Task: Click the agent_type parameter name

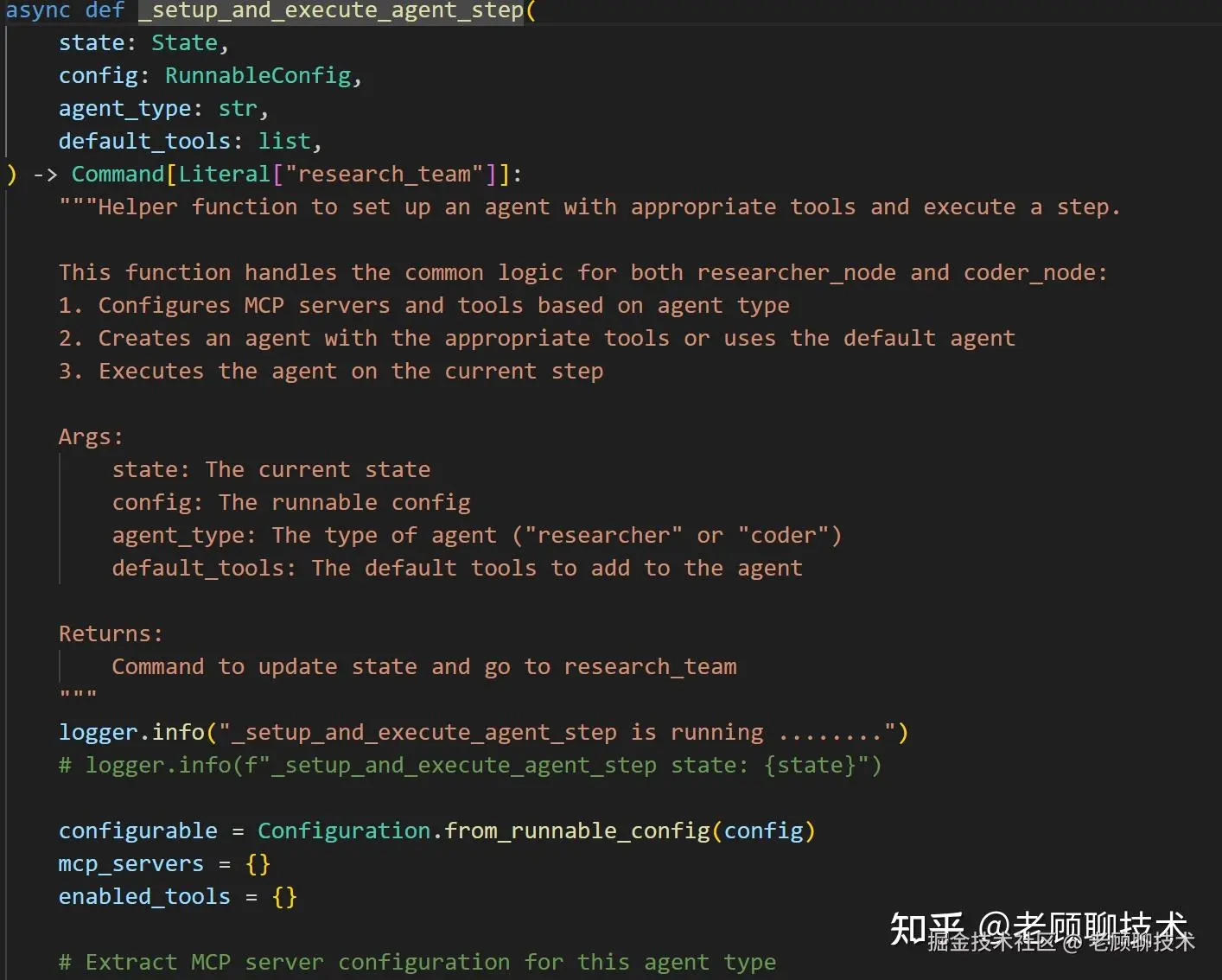Action: 124,109
